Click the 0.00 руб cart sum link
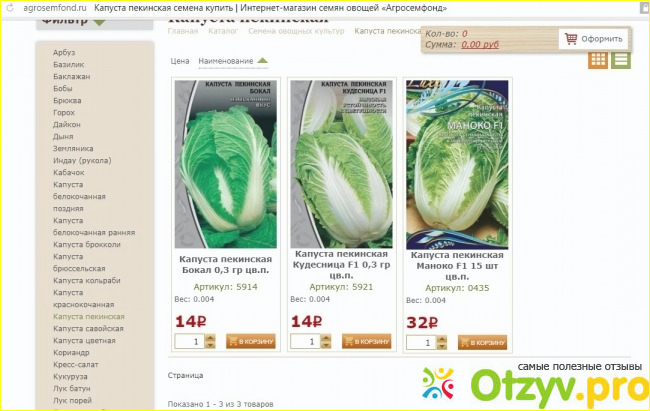 [480, 44]
